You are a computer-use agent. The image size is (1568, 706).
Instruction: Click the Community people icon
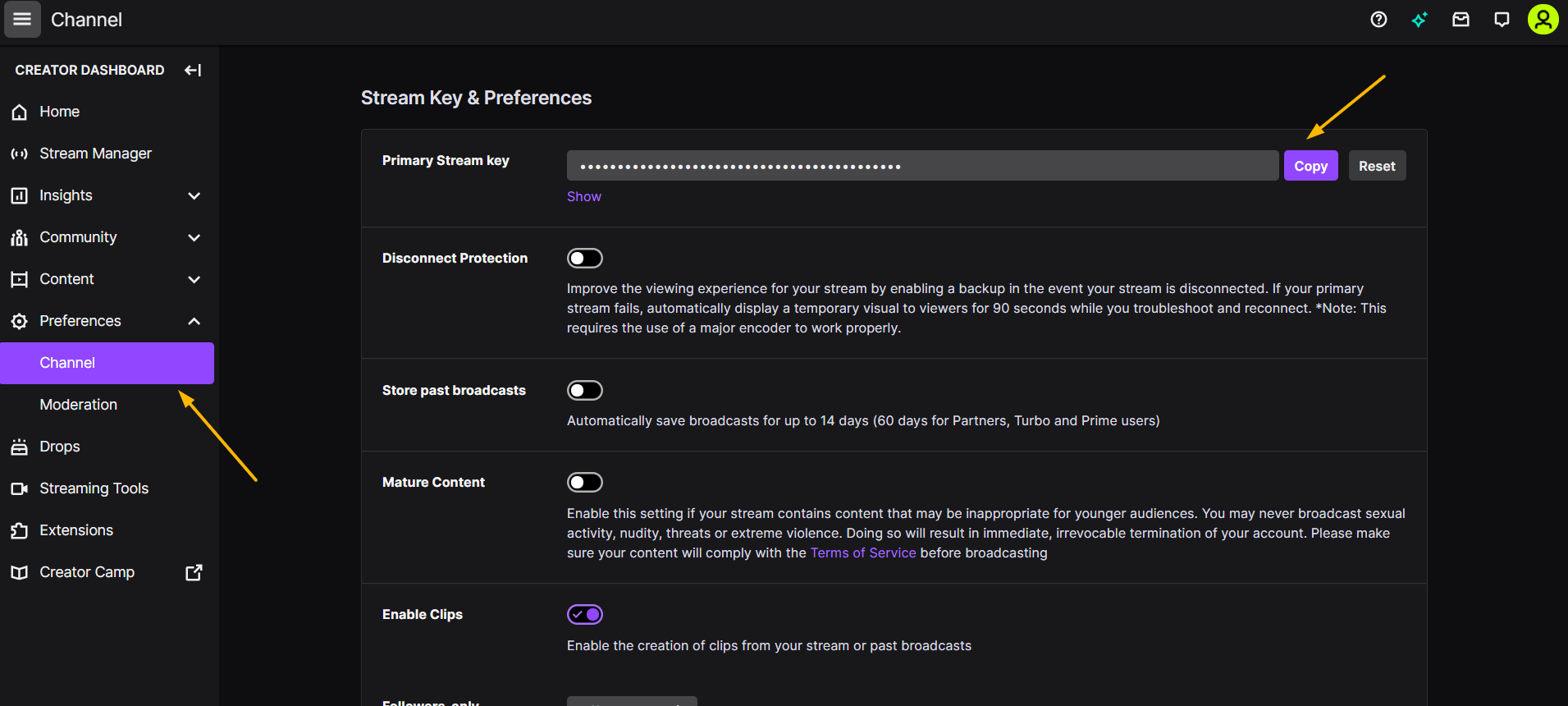19,237
